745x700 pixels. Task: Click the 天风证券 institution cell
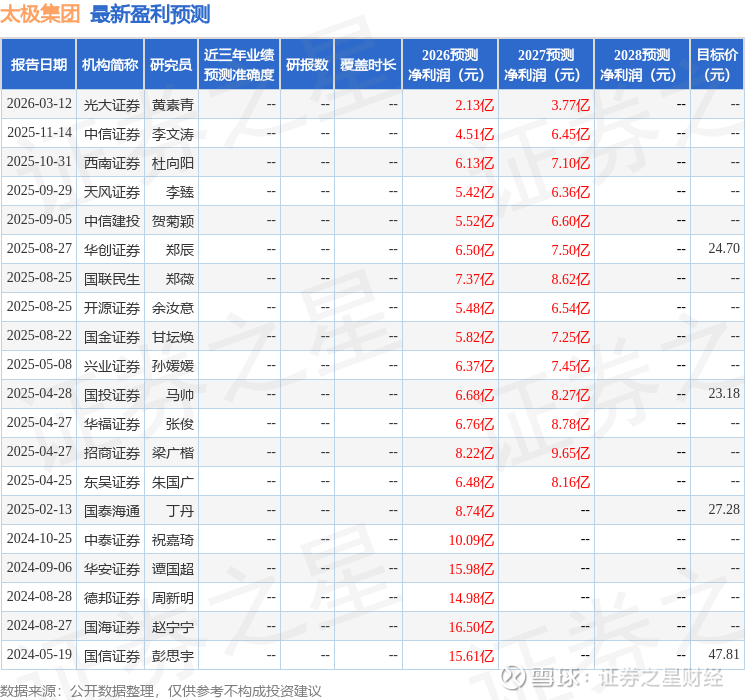coord(112,192)
